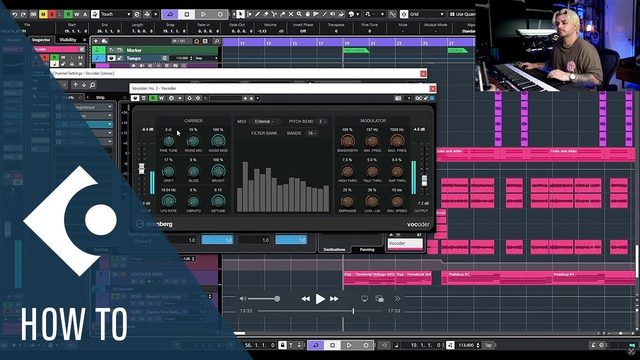Click the bottom transport Play button

[349, 345]
